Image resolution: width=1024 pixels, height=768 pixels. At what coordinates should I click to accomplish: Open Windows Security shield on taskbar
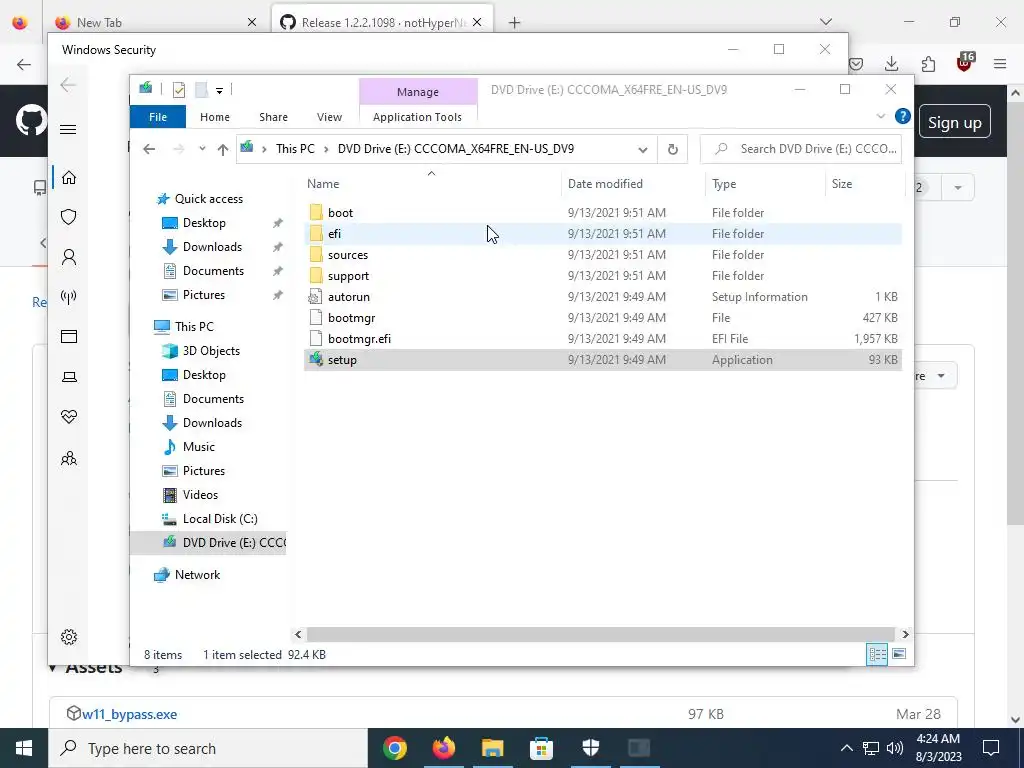[x=590, y=748]
